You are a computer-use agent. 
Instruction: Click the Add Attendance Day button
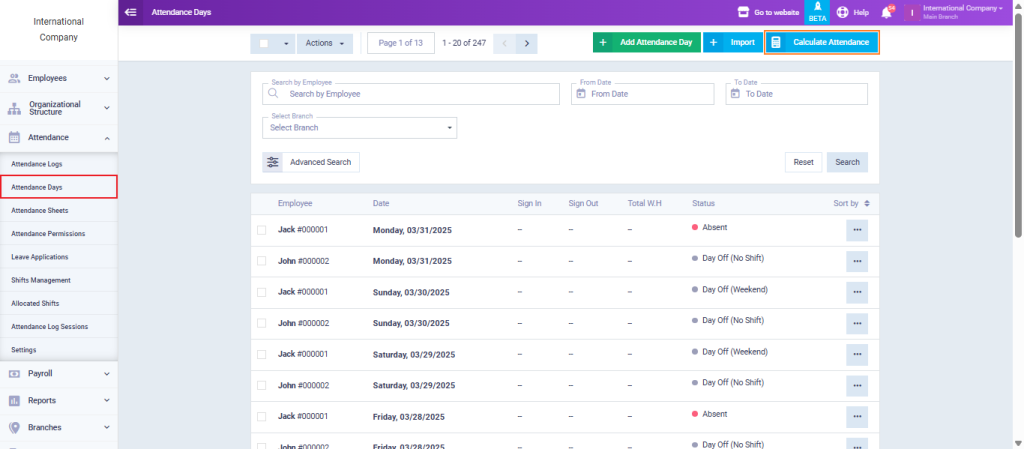647,42
